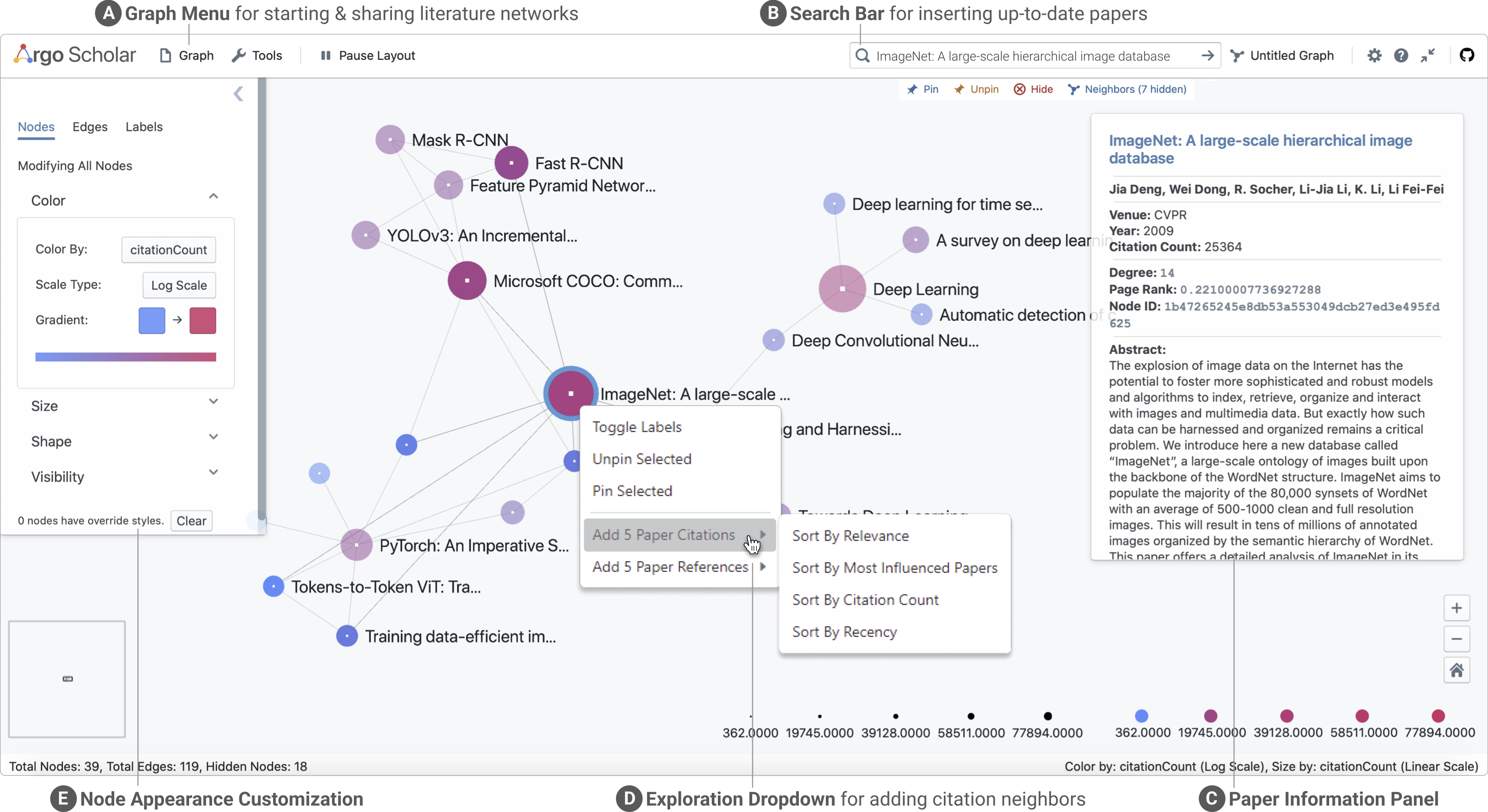Viewport: 1488px width, 812px height.
Task: Select the Microsoft COCO node
Action: coord(467,281)
